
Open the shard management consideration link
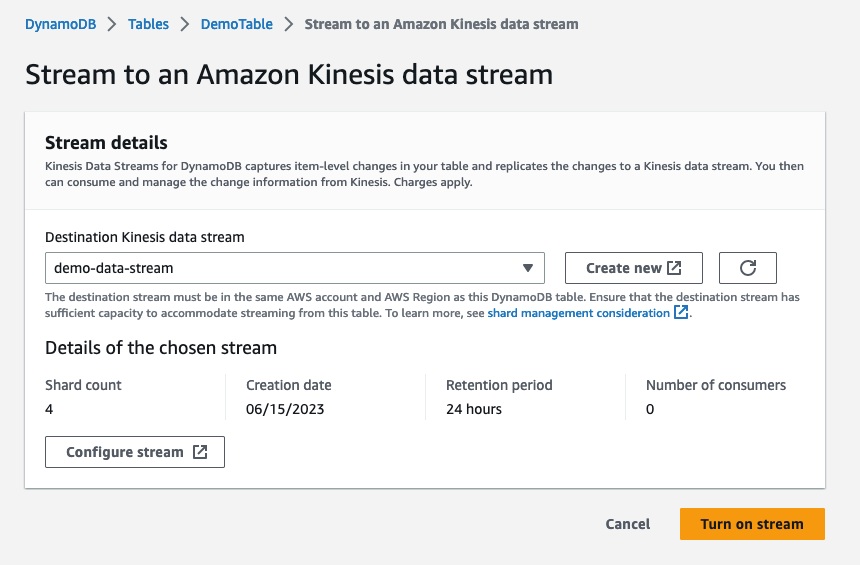click(x=578, y=313)
